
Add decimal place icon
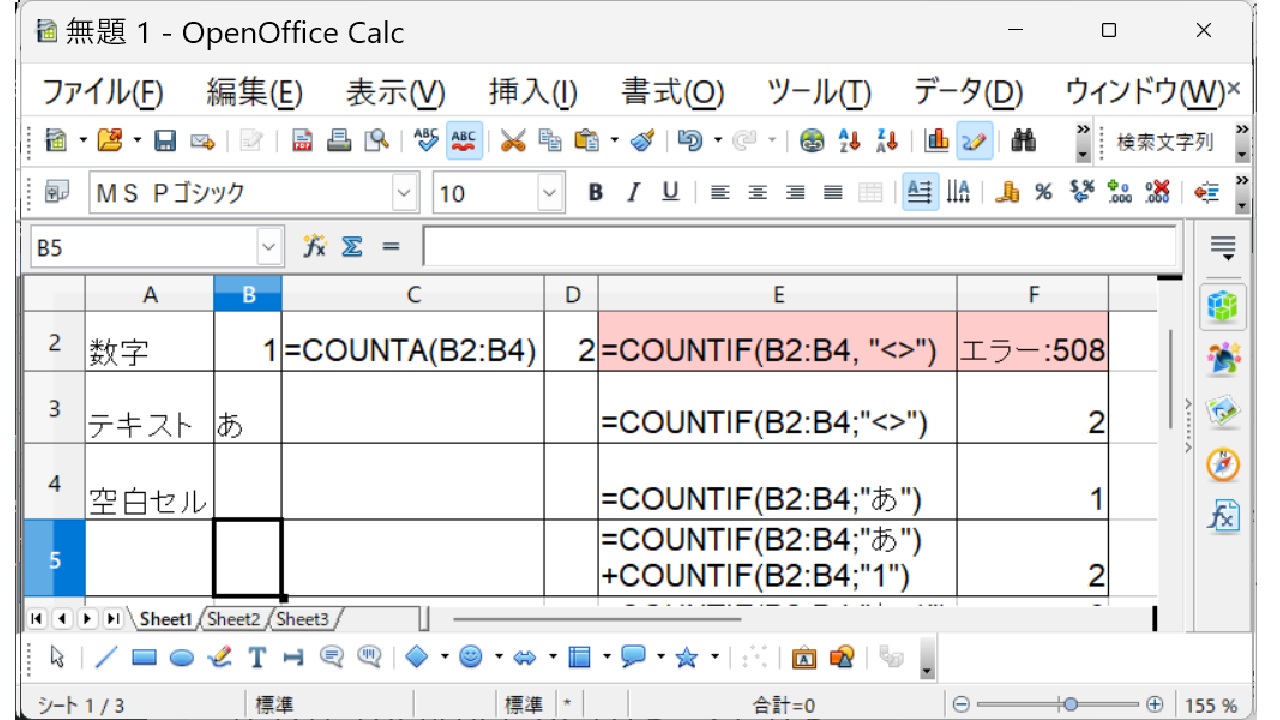[1120, 192]
